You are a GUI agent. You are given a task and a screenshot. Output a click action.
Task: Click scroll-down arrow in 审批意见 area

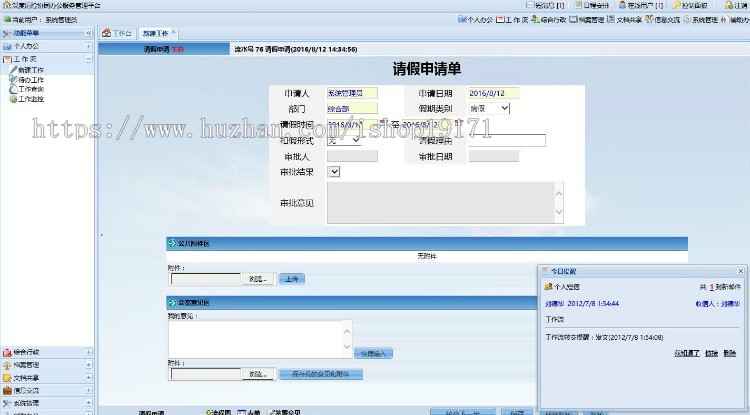pos(558,213)
